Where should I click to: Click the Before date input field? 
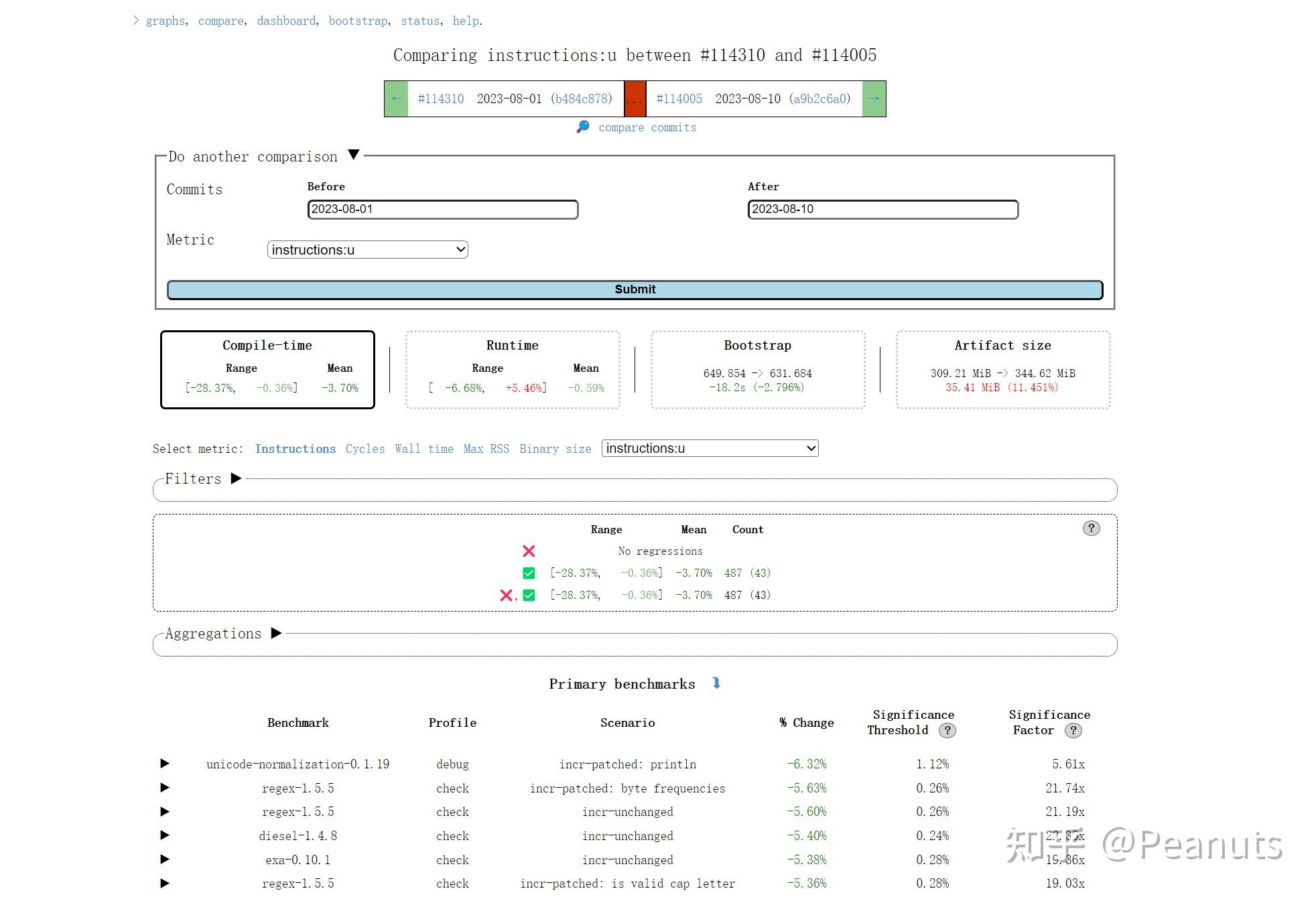click(x=442, y=209)
